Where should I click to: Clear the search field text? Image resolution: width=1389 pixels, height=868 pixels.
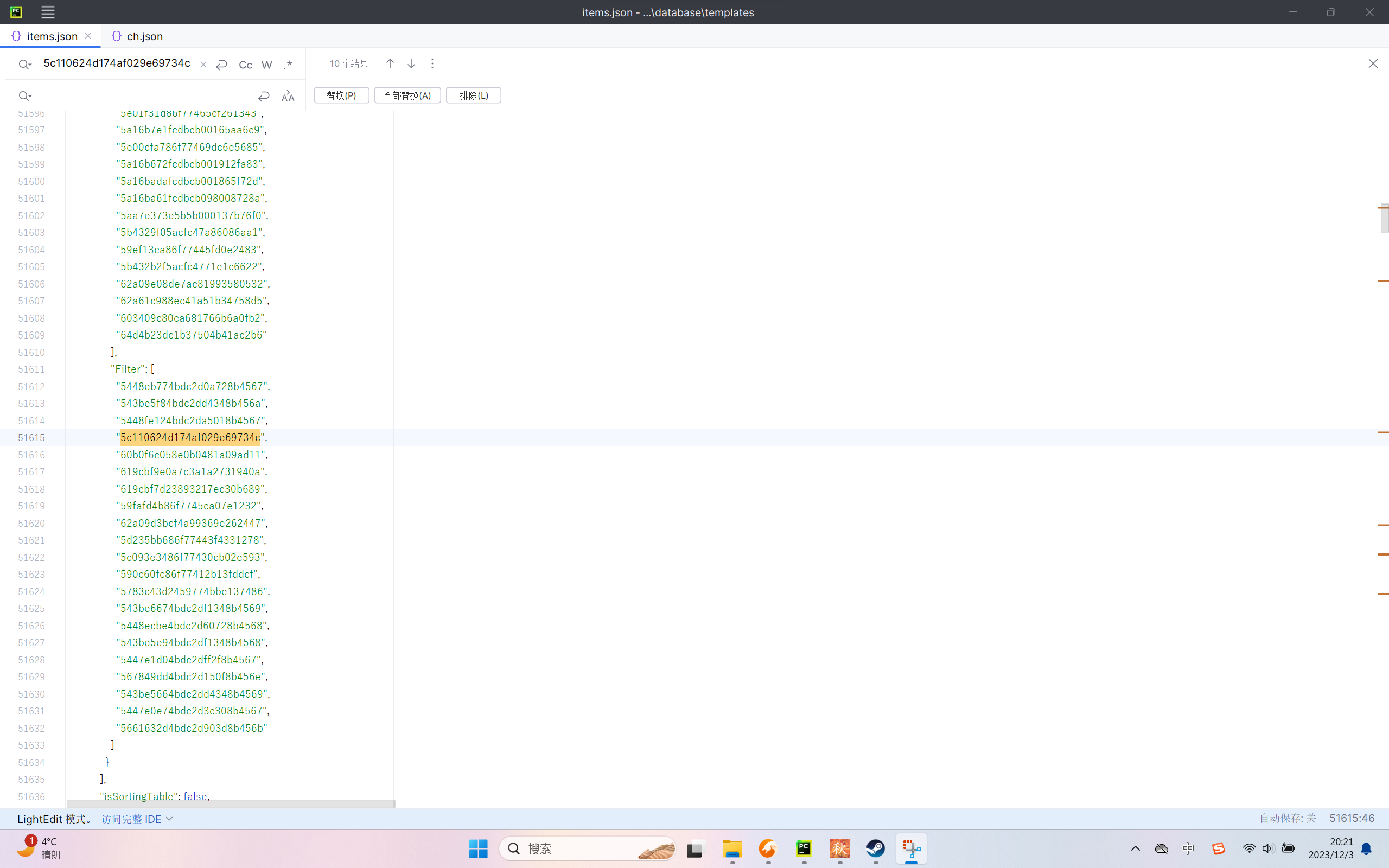(203, 65)
